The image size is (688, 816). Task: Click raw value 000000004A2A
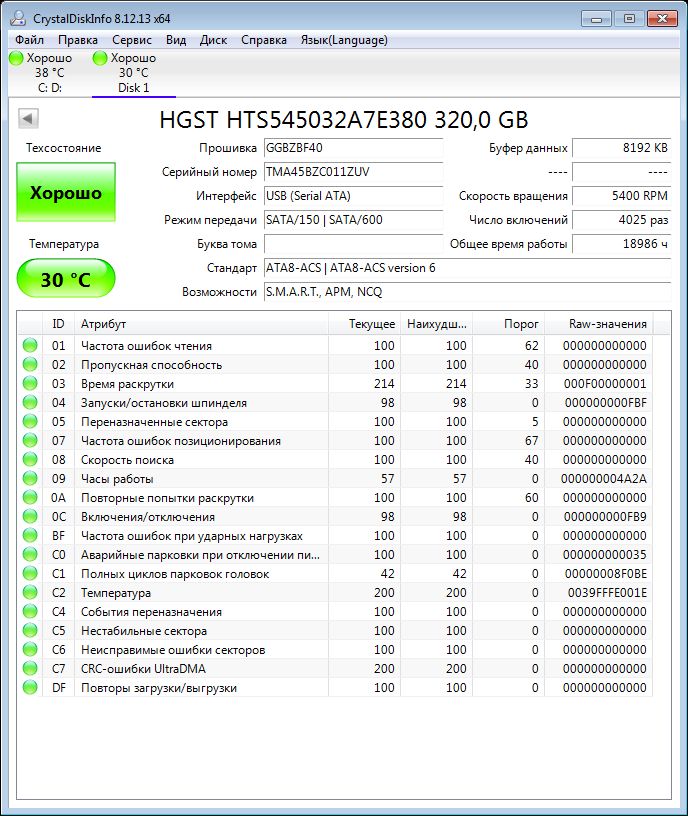click(x=604, y=479)
